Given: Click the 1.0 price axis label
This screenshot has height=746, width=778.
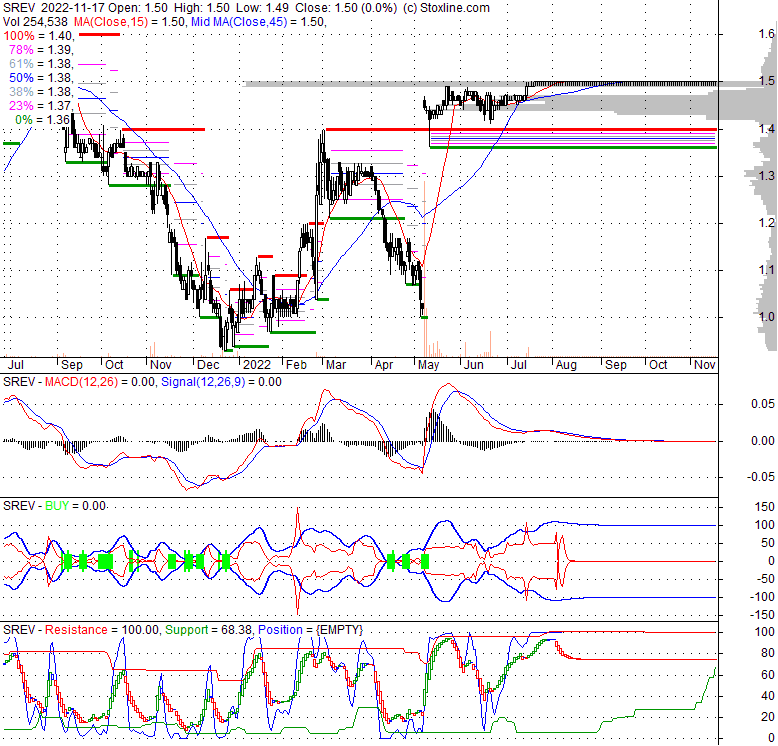Looking at the screenshot, I should pyautogui.click(x=767, y=316).
